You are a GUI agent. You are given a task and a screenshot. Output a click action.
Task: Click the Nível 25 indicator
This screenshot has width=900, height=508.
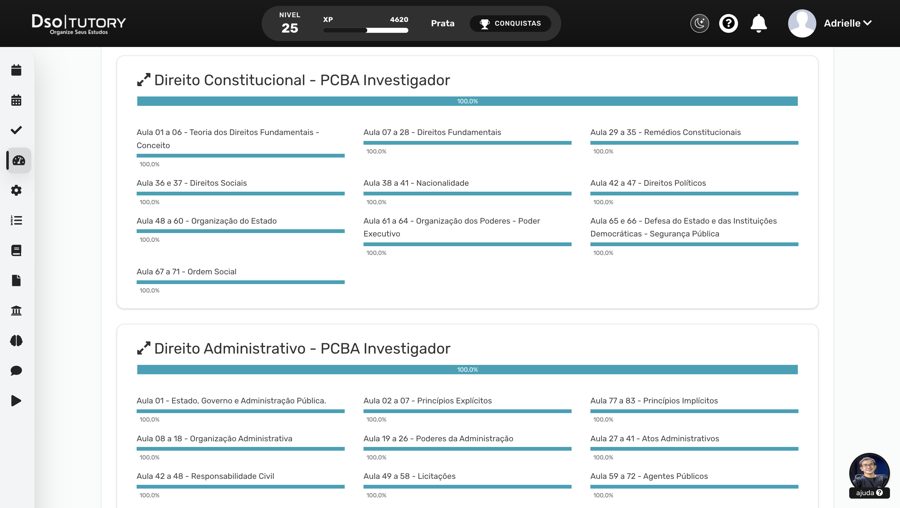pos(289,23)
